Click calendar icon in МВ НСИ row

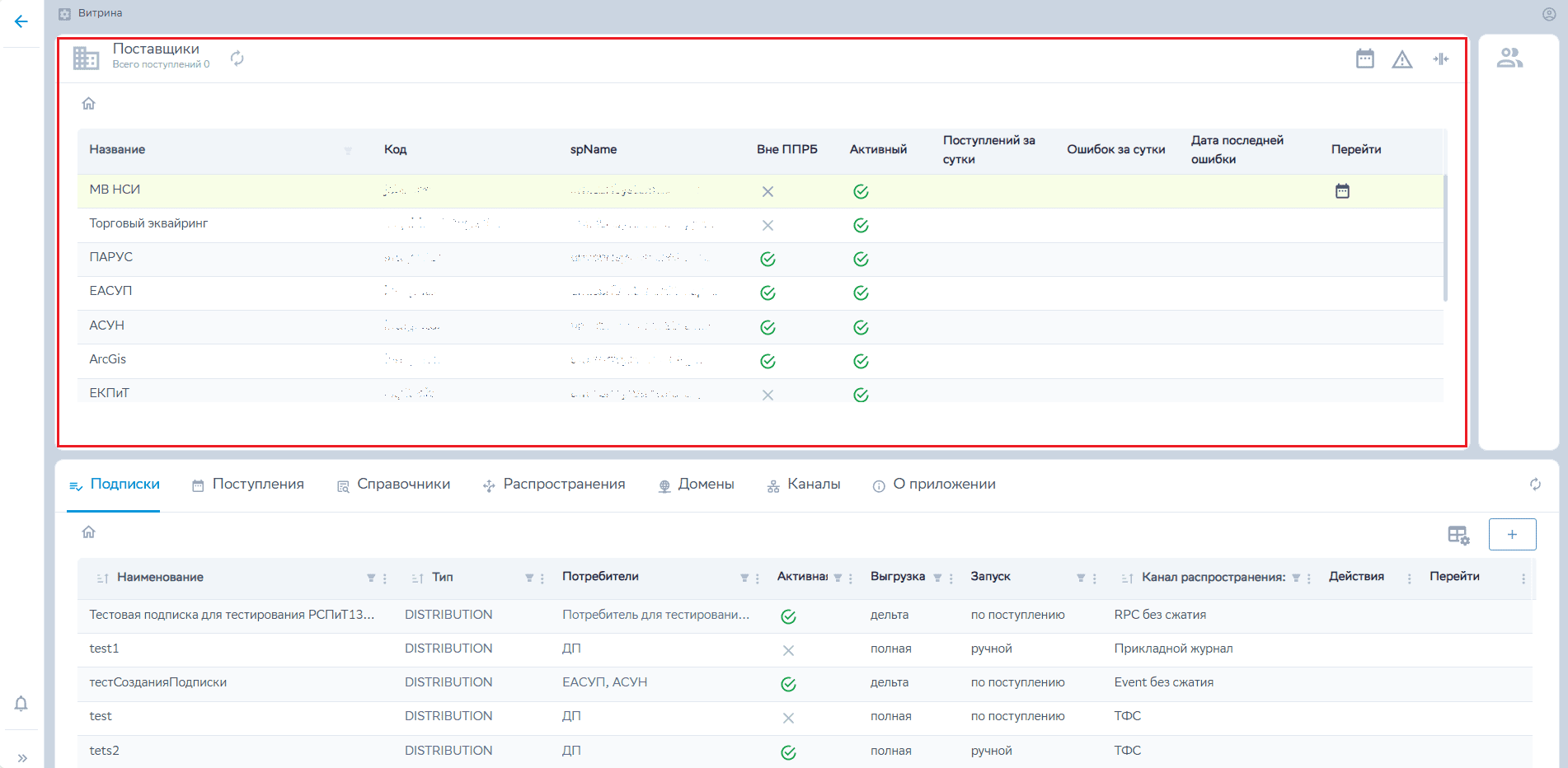(x=1342, y=191)
